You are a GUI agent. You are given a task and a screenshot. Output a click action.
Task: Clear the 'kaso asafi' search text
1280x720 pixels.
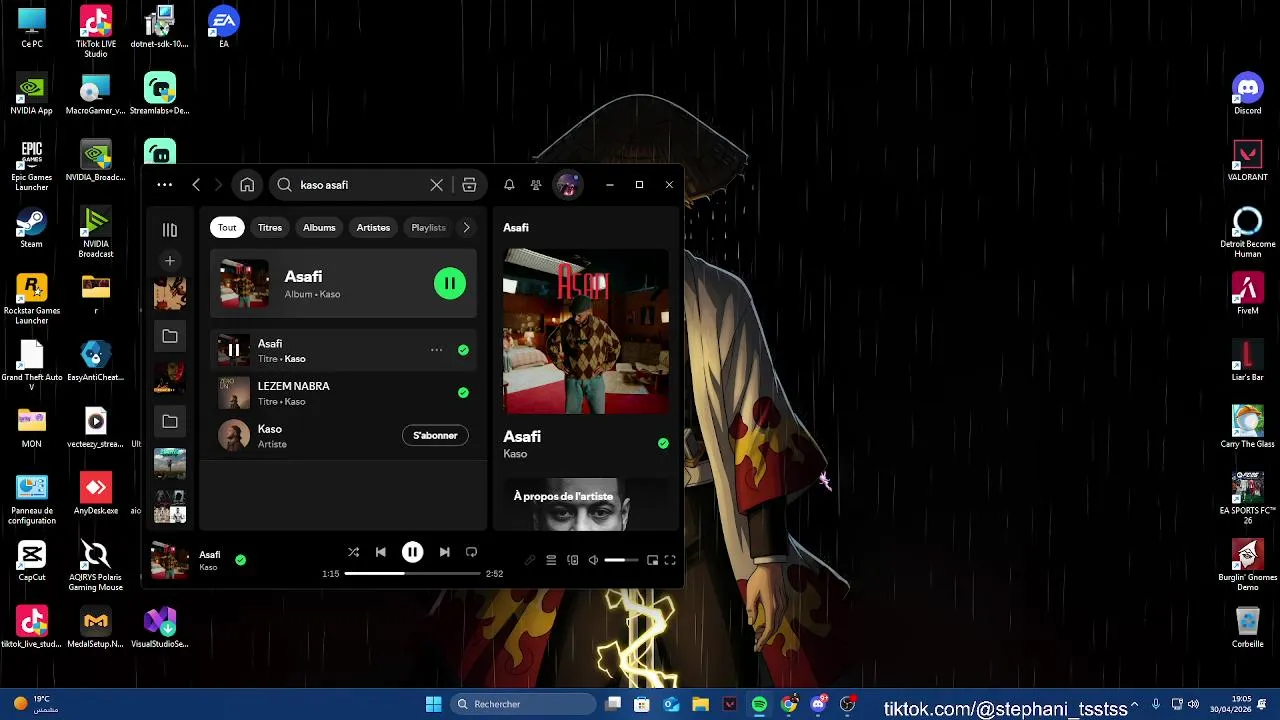[437, 185]
